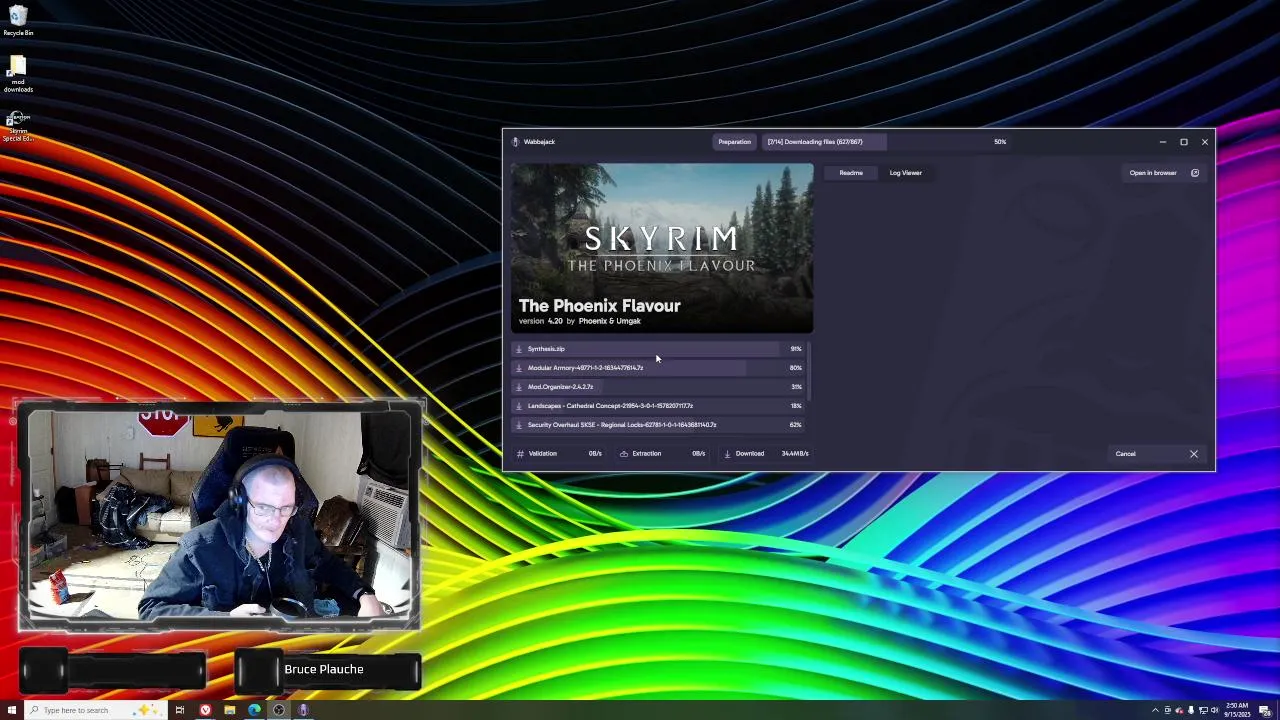Open the taskbar clock and calendar
Viewport: 1280px width, 720px height.
tap(1237, 710)
